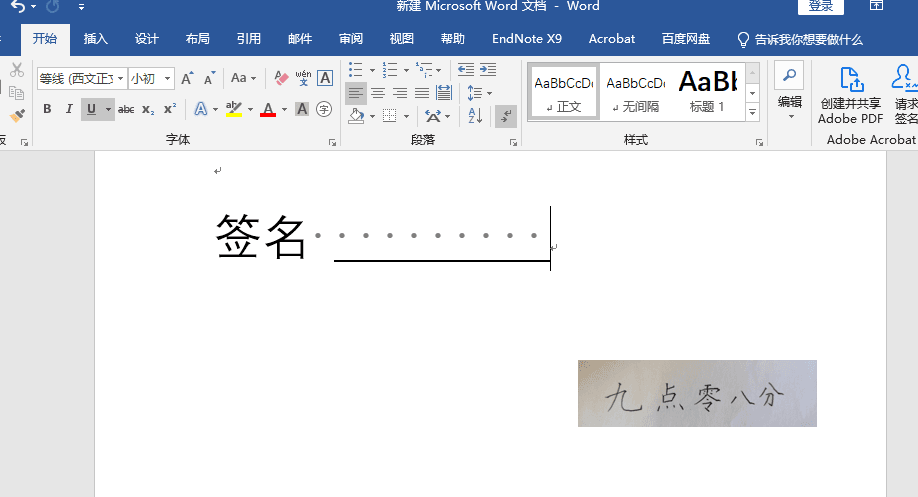The image size is (918, 497).
Task: Apply strikethrough with the abc icon
Action: pos(126,109)
